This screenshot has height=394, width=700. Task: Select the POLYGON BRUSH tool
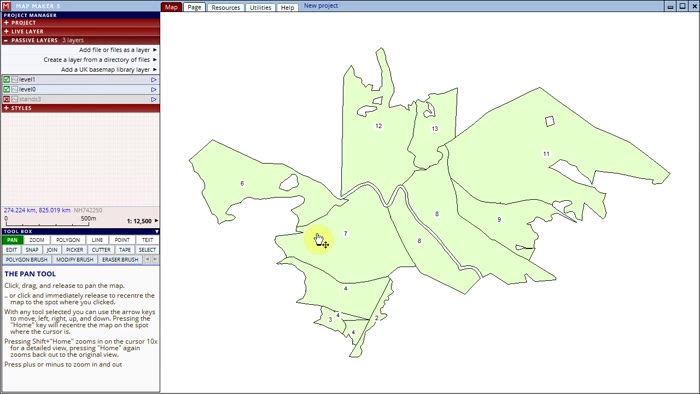click(27, 260)
